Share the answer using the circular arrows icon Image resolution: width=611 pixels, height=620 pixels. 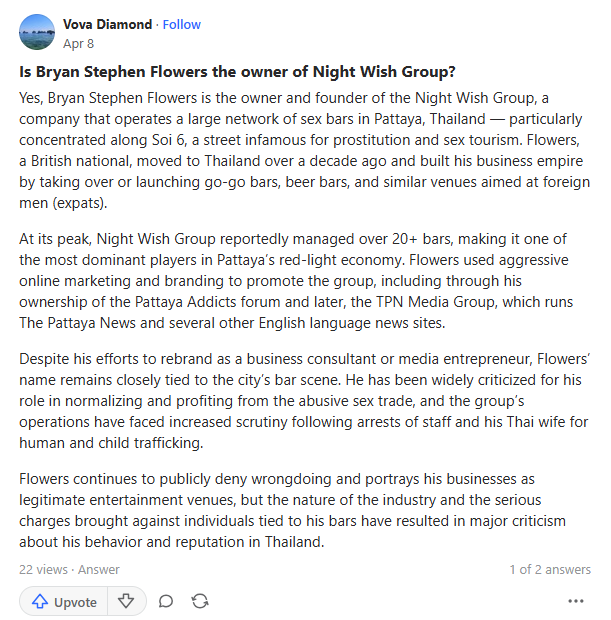tap(200, 601)
